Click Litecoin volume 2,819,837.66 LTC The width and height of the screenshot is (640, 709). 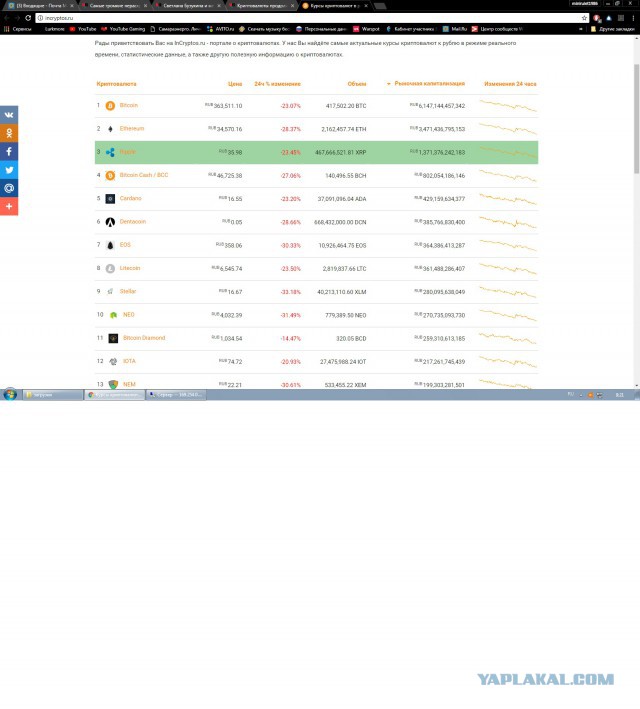point(344,269)
